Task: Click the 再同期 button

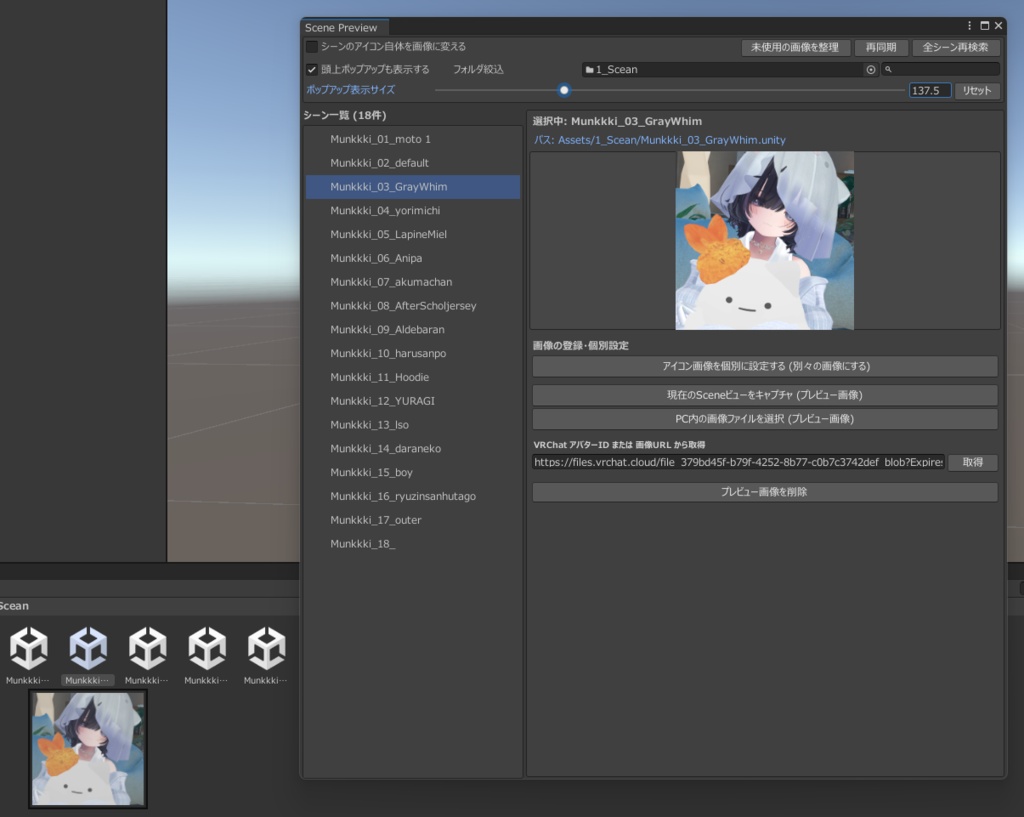Action: click(881, 47)
